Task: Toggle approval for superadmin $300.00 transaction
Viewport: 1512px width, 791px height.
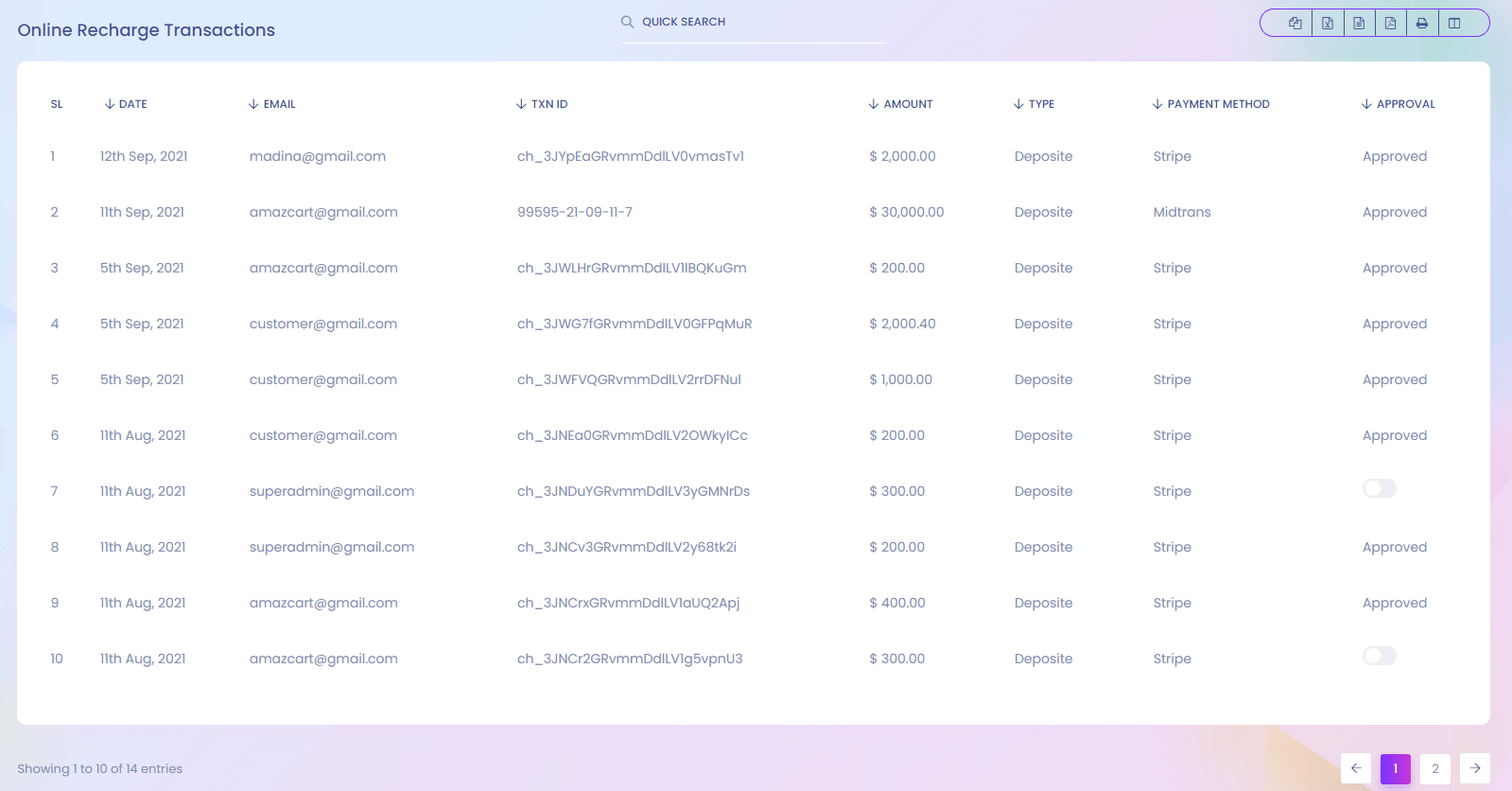Action: 1379,488
